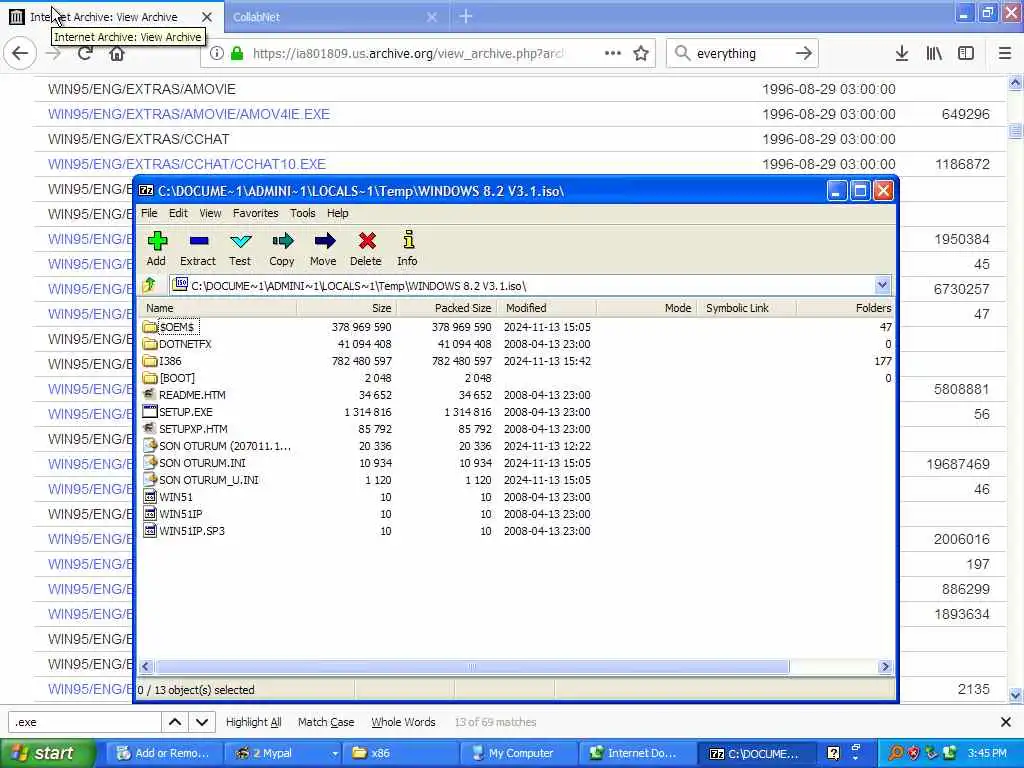Image resolution: width=1024 pixels, height=768 pixels.
Task: Select the SETUP.EXE file
Action: [x=178, y=411]
